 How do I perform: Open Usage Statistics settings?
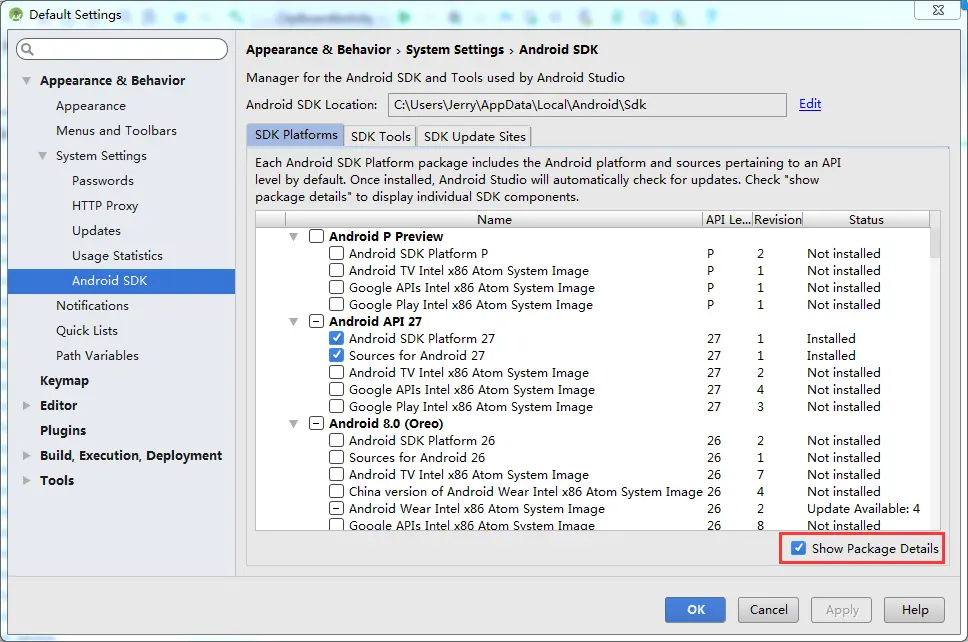(117, 256)
